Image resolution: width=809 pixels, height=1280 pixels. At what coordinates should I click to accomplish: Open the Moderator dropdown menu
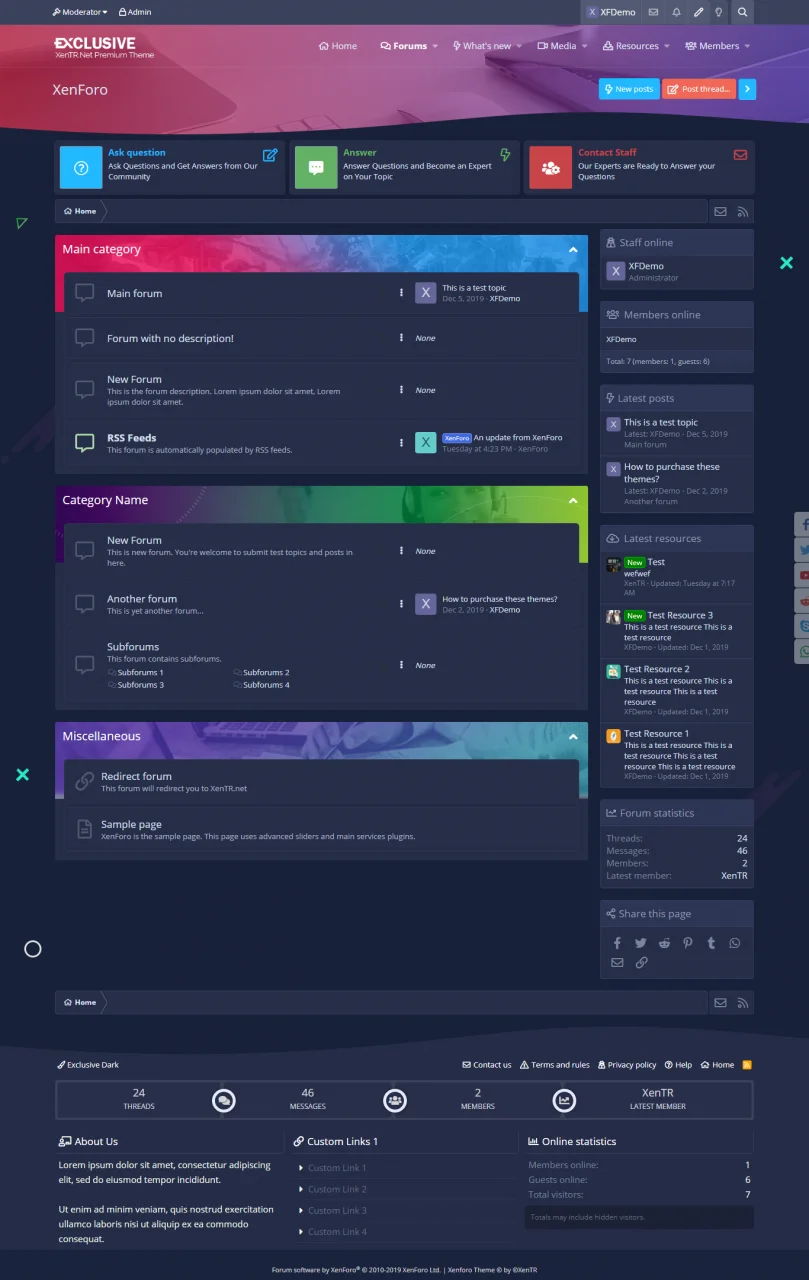click(80, 12)
